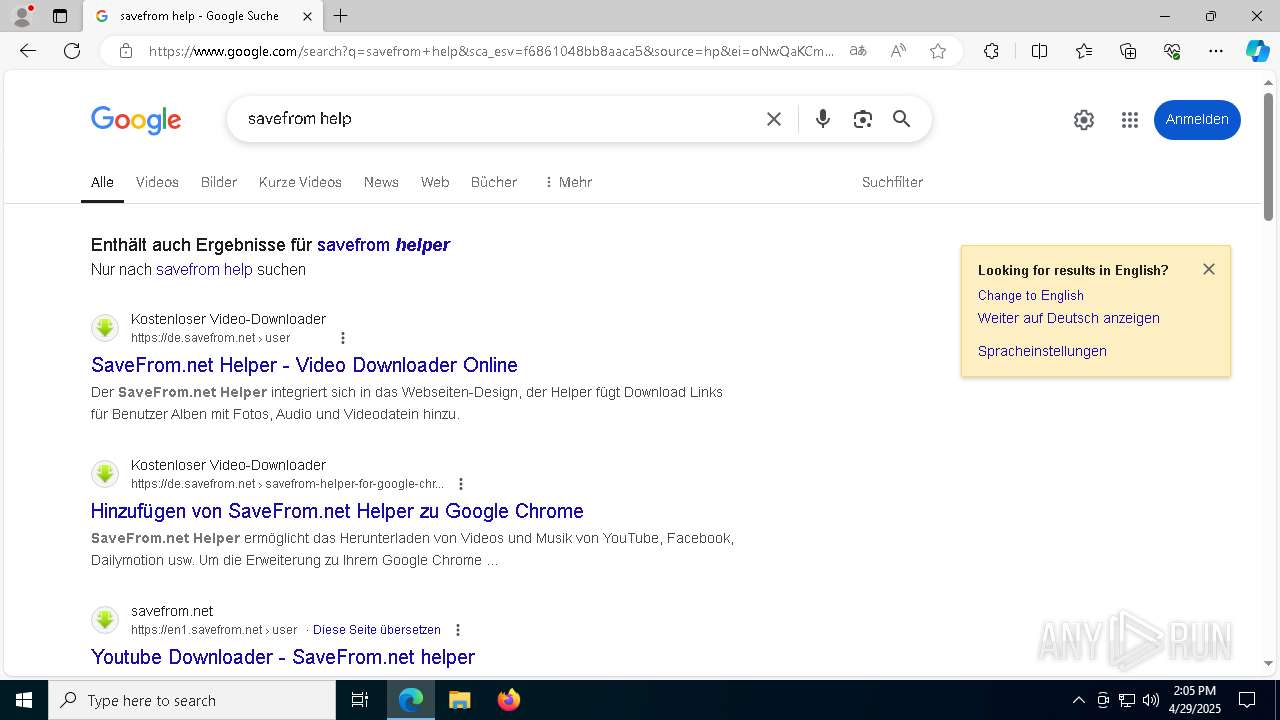Image resolution: width=1280 pixels, height=720 pixels.
Task: Switch to the Bücher tab
Action: click(x=494, y=182)
